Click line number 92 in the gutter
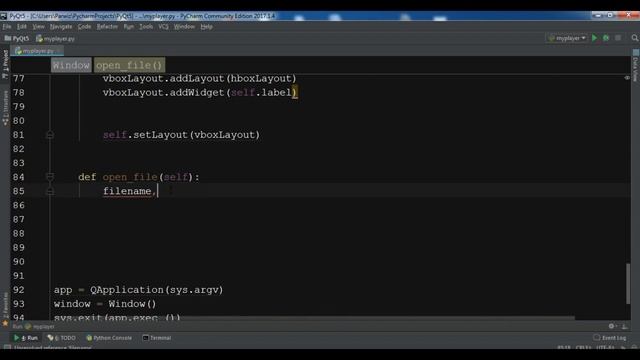Screen dimensions: 640x360 (x=19, y=290)
